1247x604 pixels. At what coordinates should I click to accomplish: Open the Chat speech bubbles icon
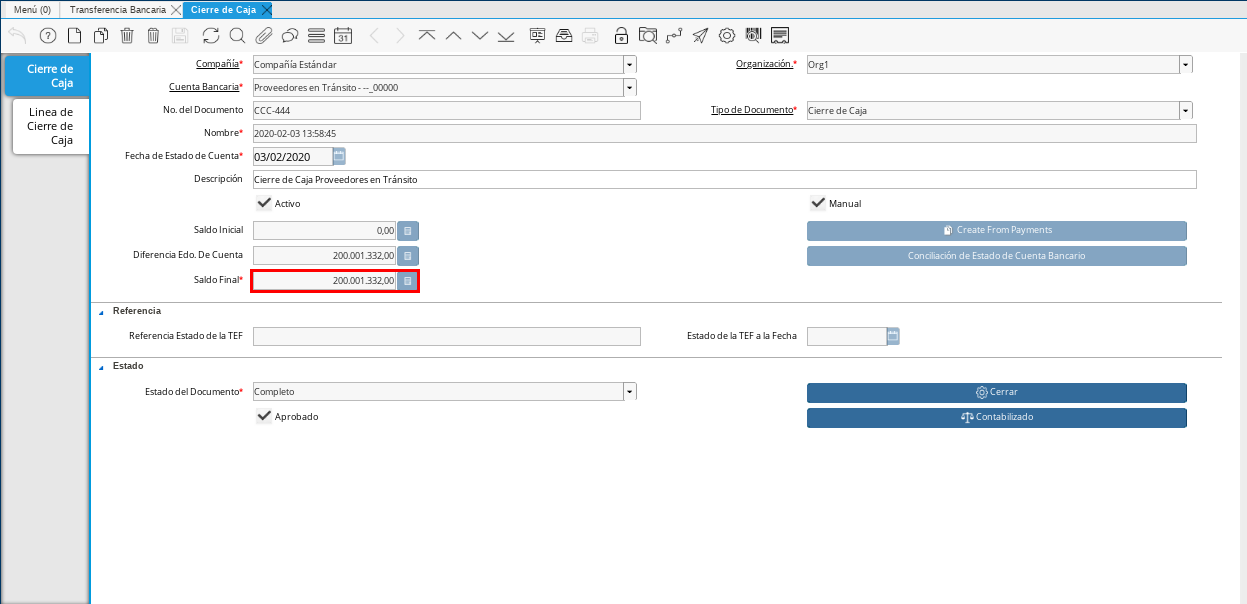click(x=290, y=36)
